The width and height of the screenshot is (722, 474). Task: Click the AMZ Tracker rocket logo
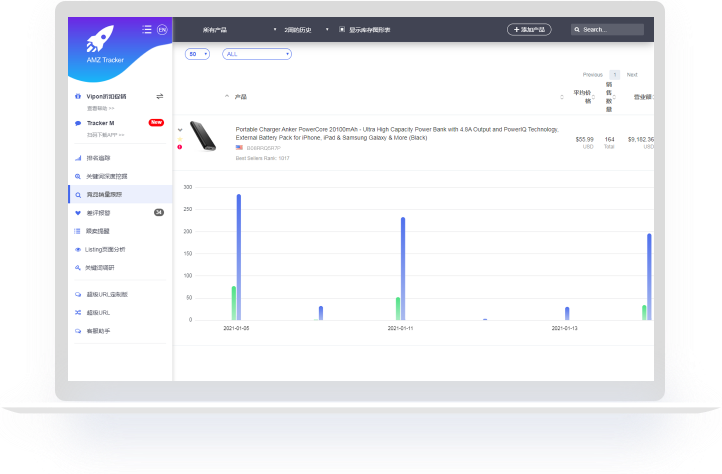pos(101,44)
